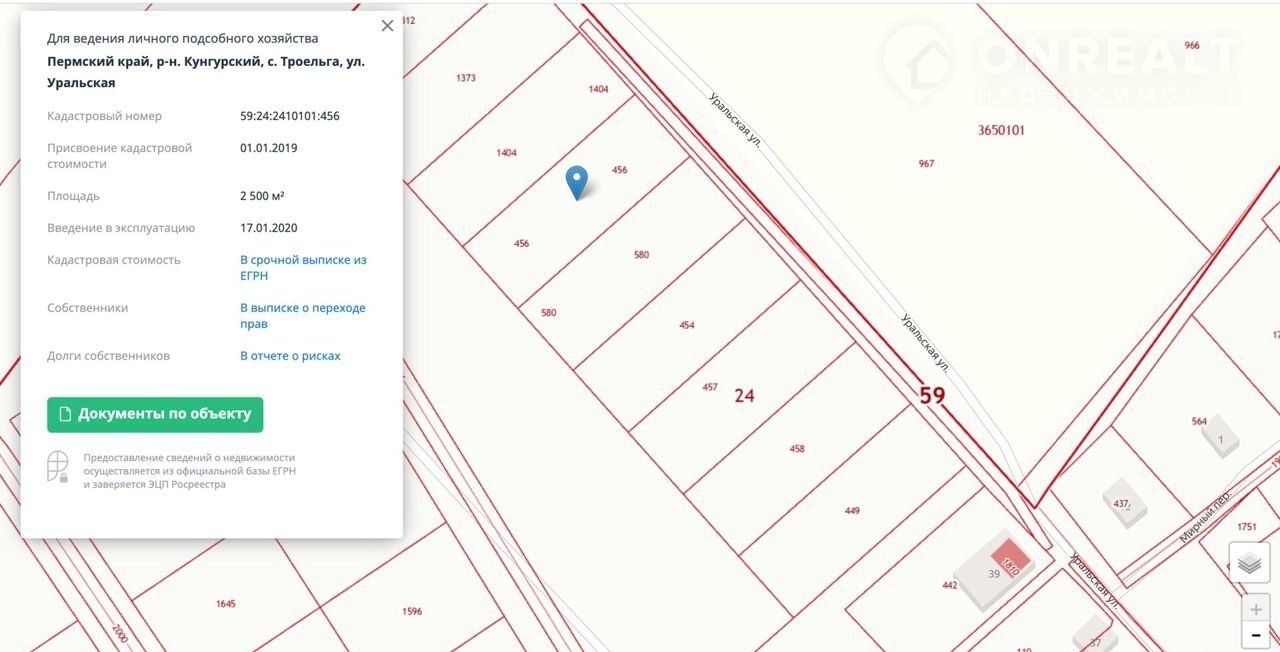Select parcel 1596 on the map

(x=411, y=611)
